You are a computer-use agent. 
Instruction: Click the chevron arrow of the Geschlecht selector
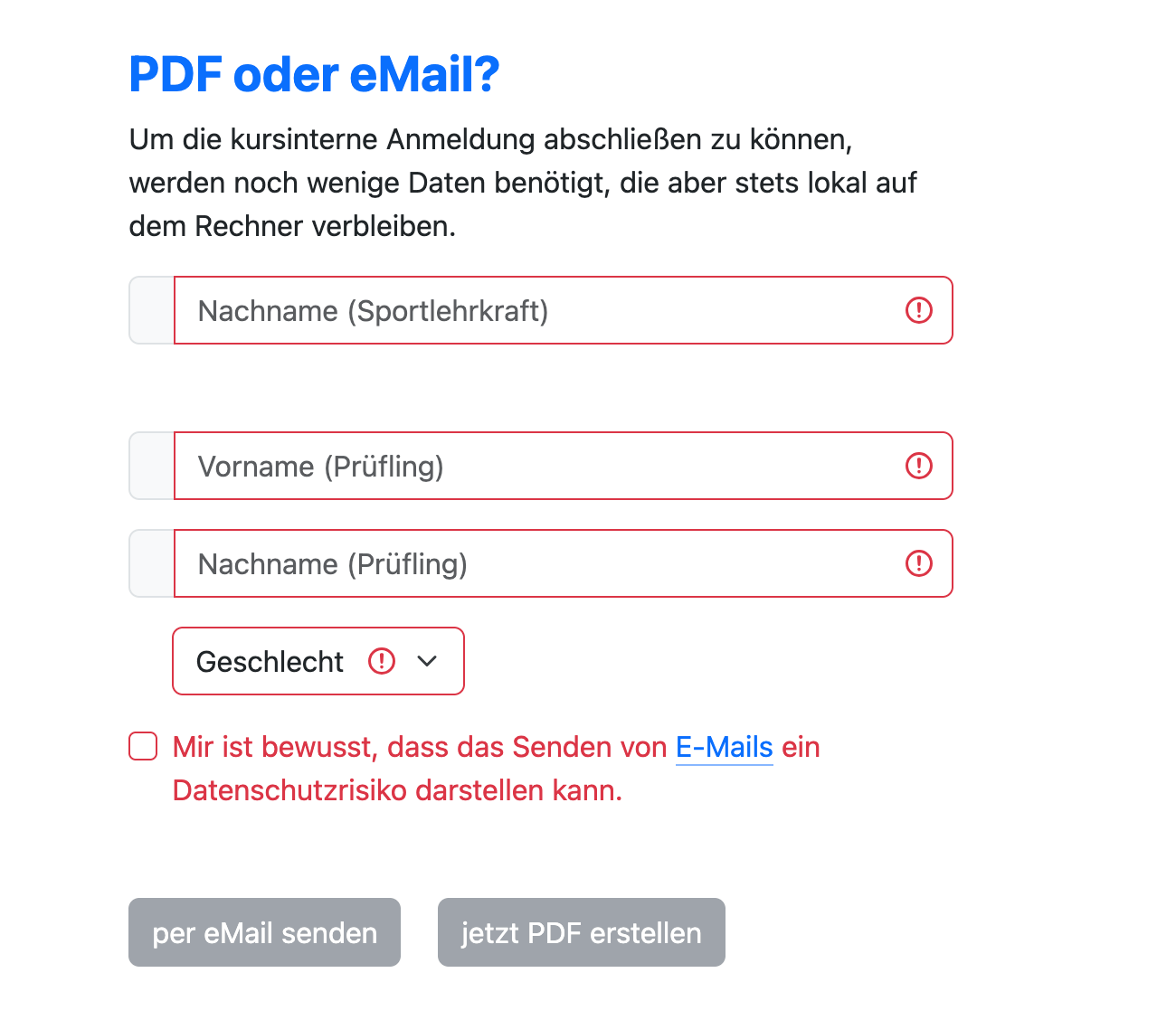pos(427,661)
